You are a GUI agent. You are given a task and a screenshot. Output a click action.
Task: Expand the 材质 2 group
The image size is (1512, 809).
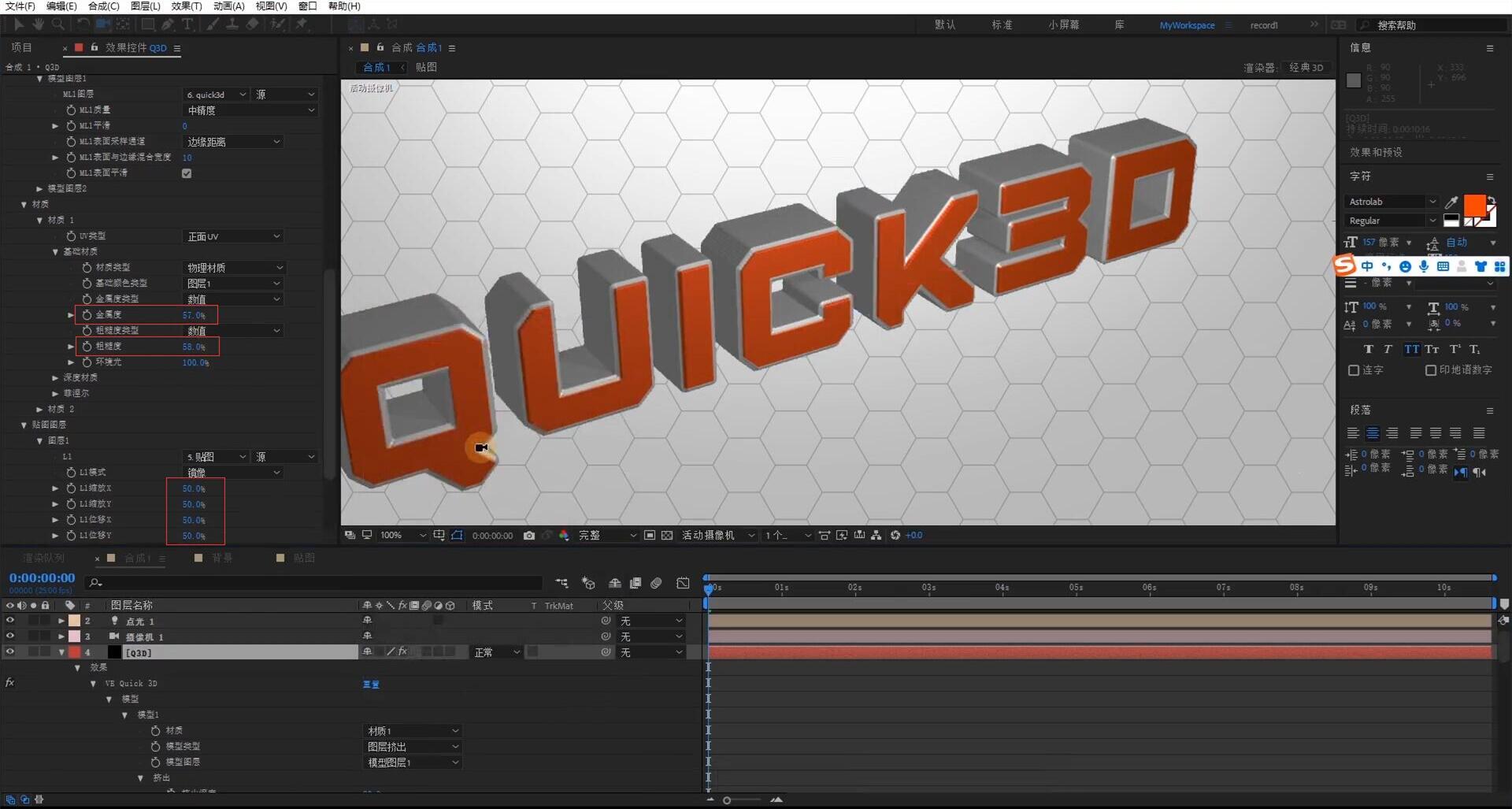pos(39,410)
